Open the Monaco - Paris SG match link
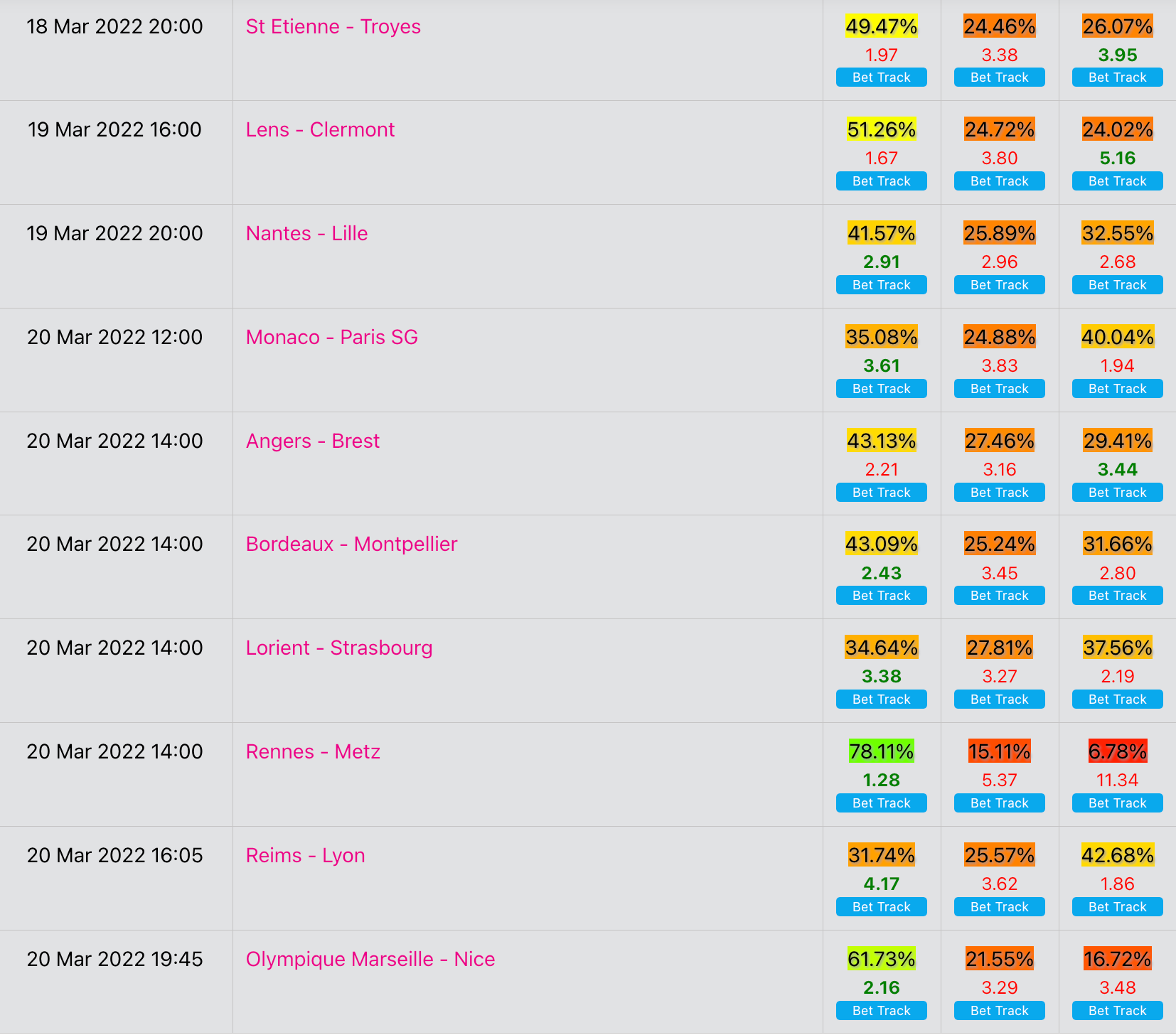 click(331, 338)
